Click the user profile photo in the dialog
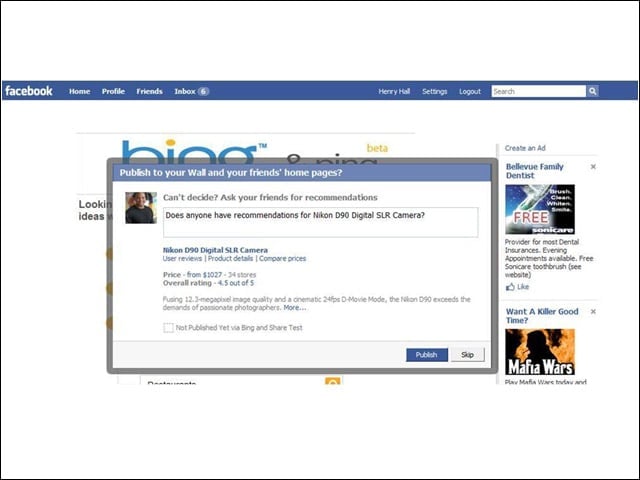The width and height of the screenshot is (640, 480). click(141, 208)
